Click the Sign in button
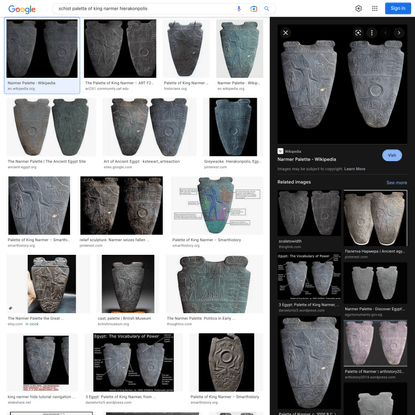 [x=398, y=8]
